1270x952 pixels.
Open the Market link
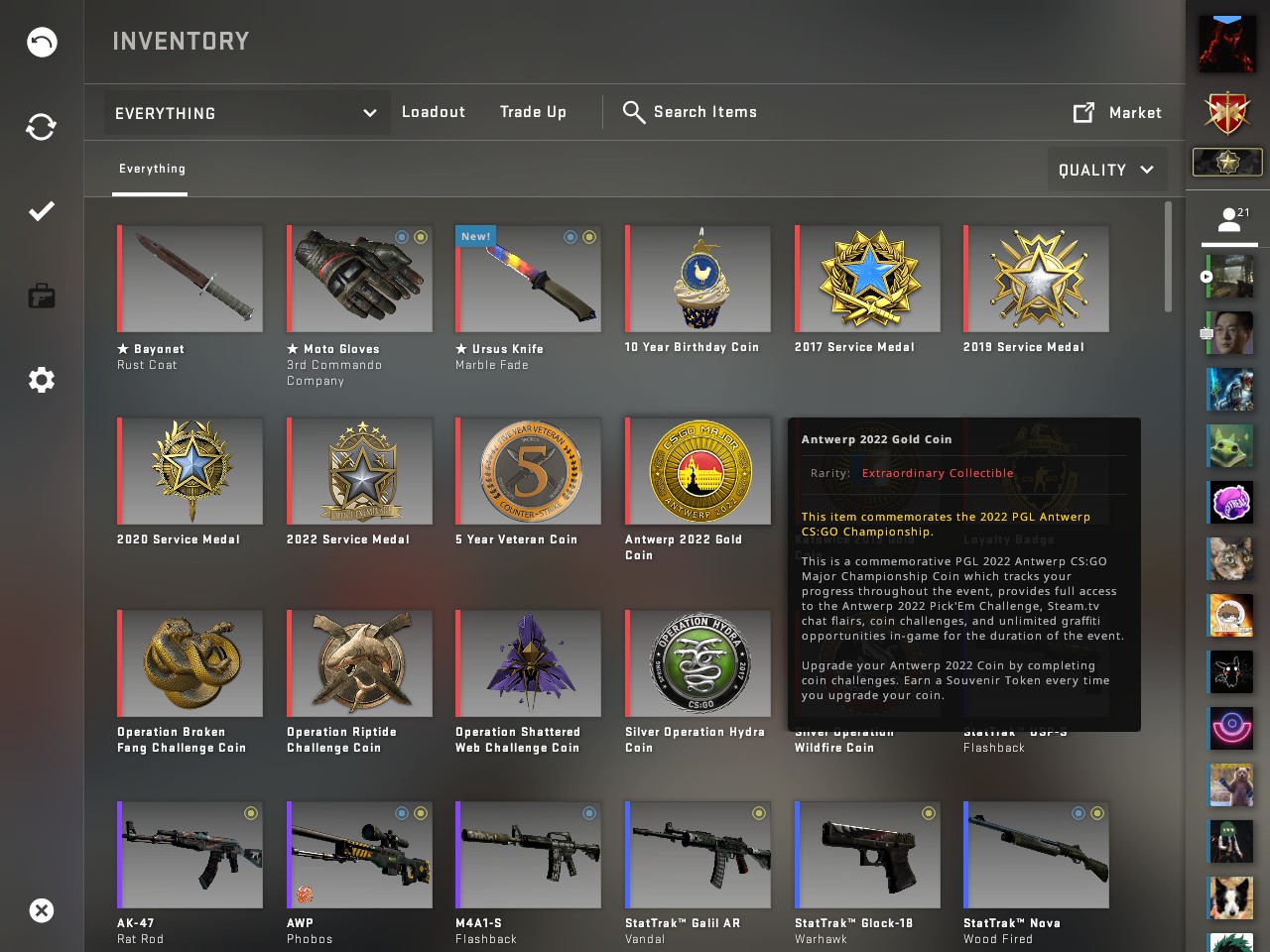point(1117,113)
